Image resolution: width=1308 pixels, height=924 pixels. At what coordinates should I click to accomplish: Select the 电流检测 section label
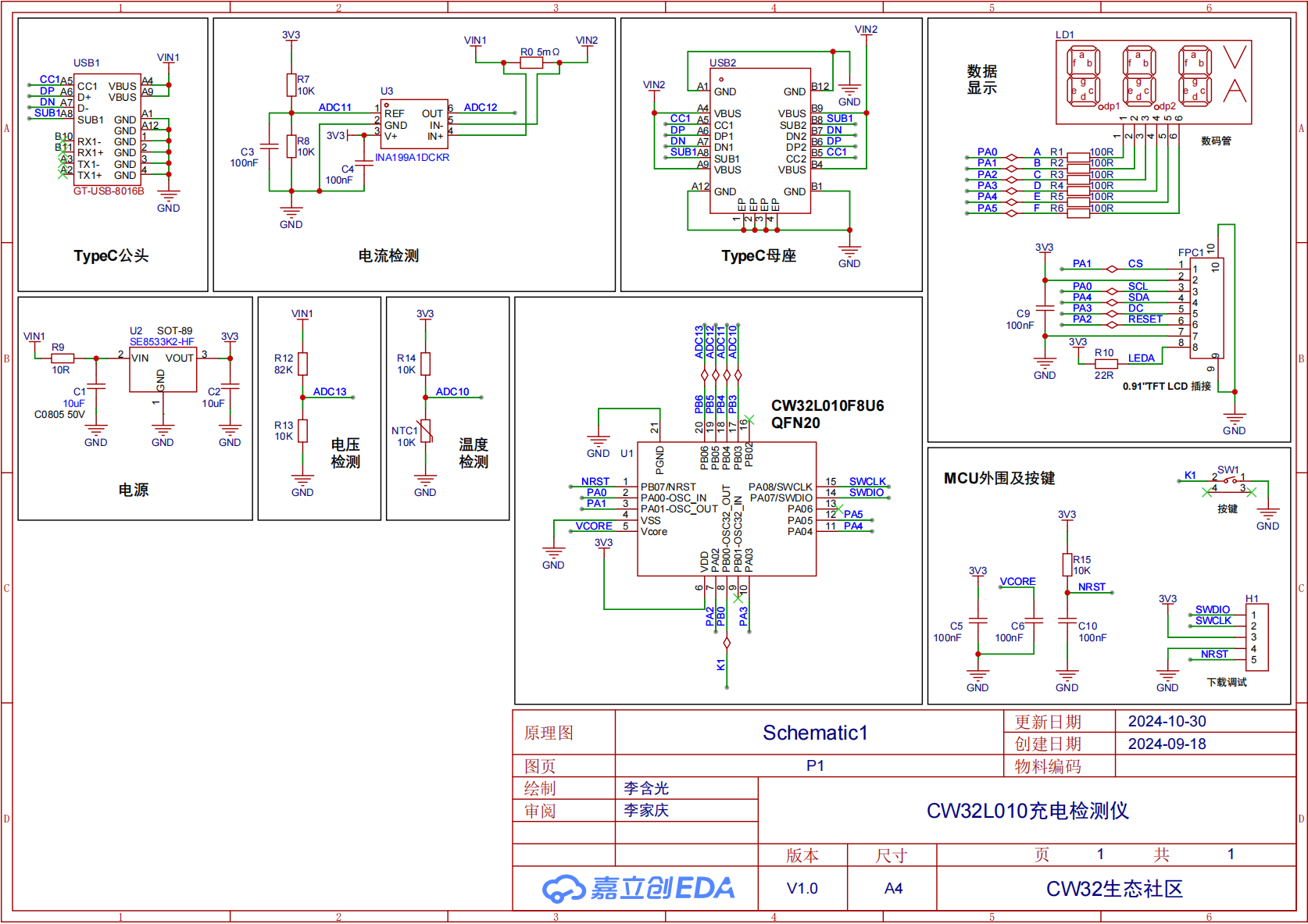tap(388, 256)
